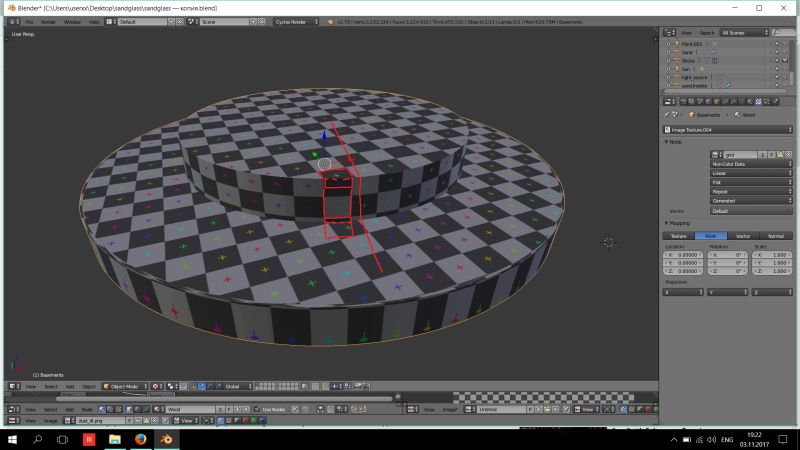Open the Image Texture.004 node dropdown
800x450 pixels.
coord(728,130)
